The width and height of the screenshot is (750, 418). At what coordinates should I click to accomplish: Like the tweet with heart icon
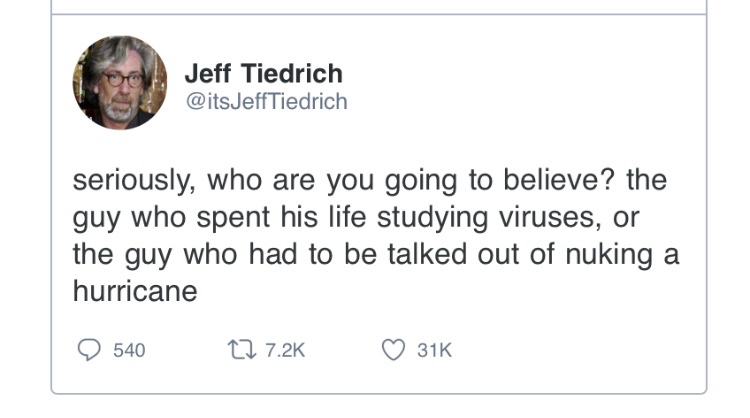(x=395, y=350)
